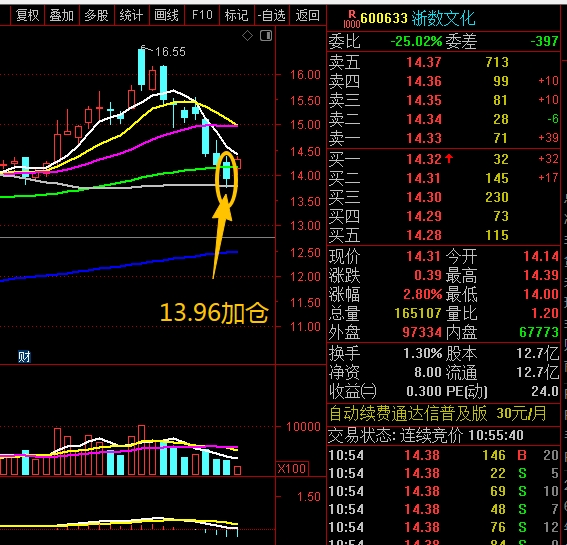Open the 叠加 overlay option

[61, 16]
